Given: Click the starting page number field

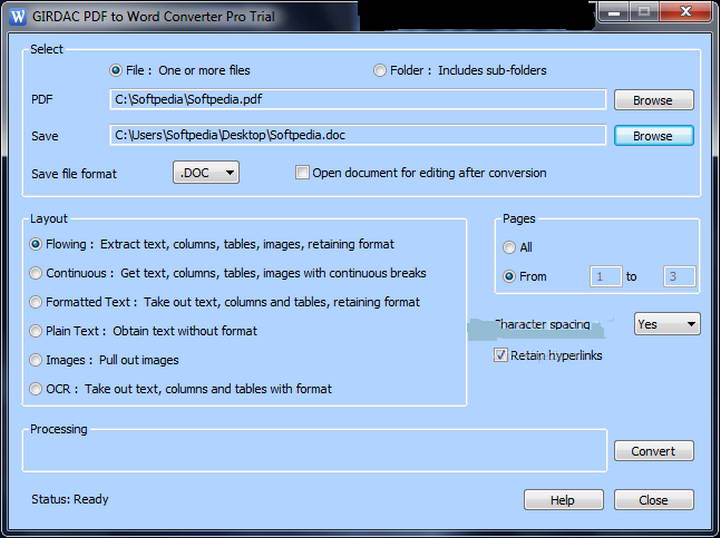Looking at the screenshot, I should [x=606, y=276].
